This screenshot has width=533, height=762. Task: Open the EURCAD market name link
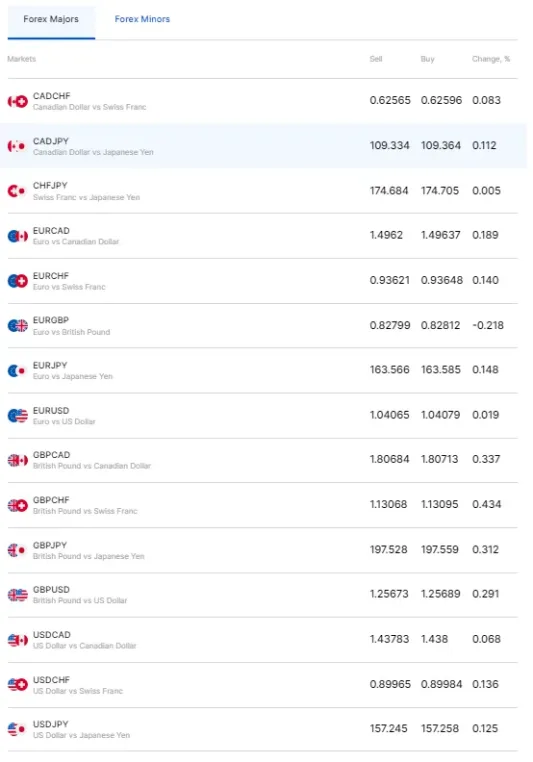pos(51,230)
